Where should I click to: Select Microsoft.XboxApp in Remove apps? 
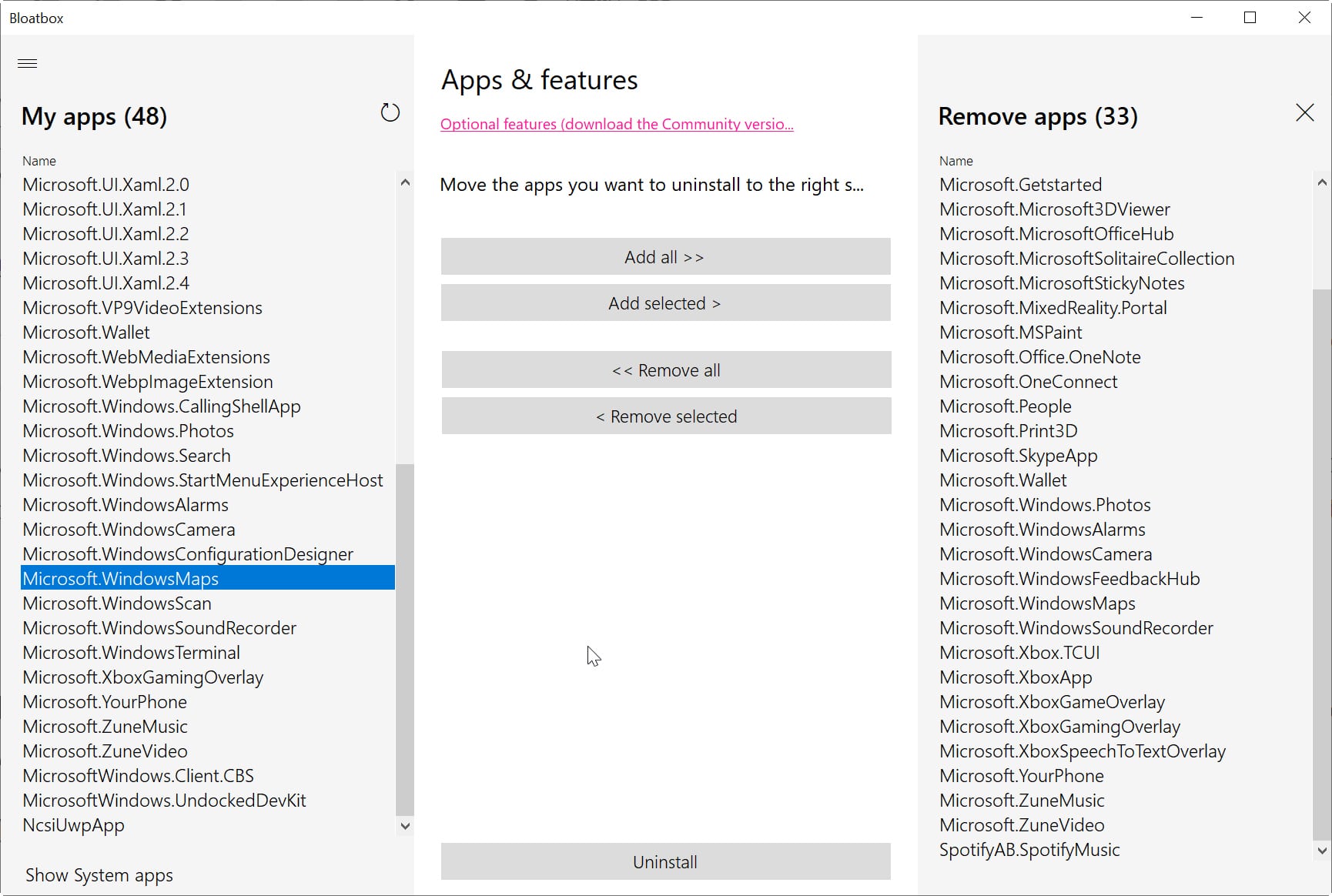(x=1125, y=677)
